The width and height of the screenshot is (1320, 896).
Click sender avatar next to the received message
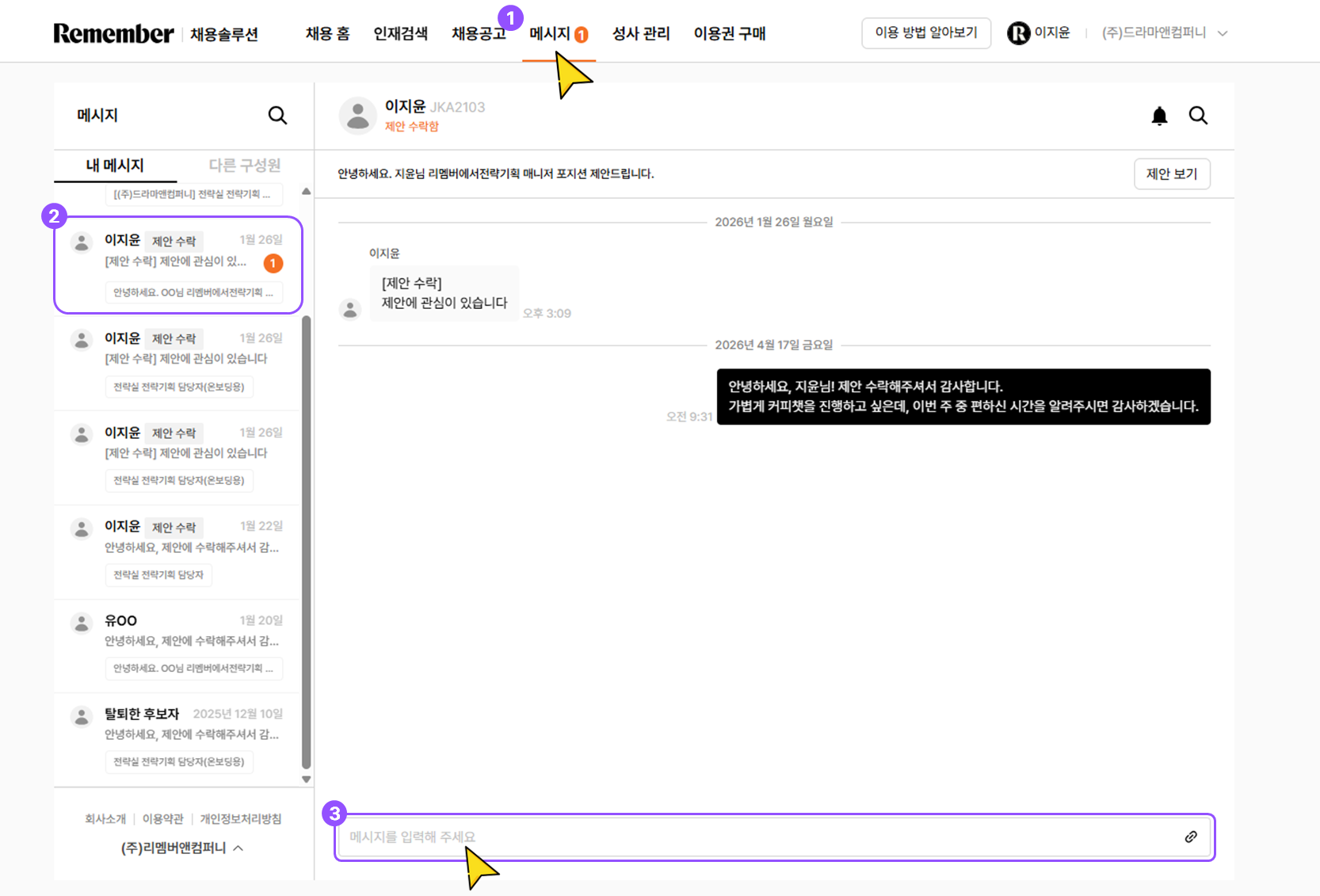point(349,309)
